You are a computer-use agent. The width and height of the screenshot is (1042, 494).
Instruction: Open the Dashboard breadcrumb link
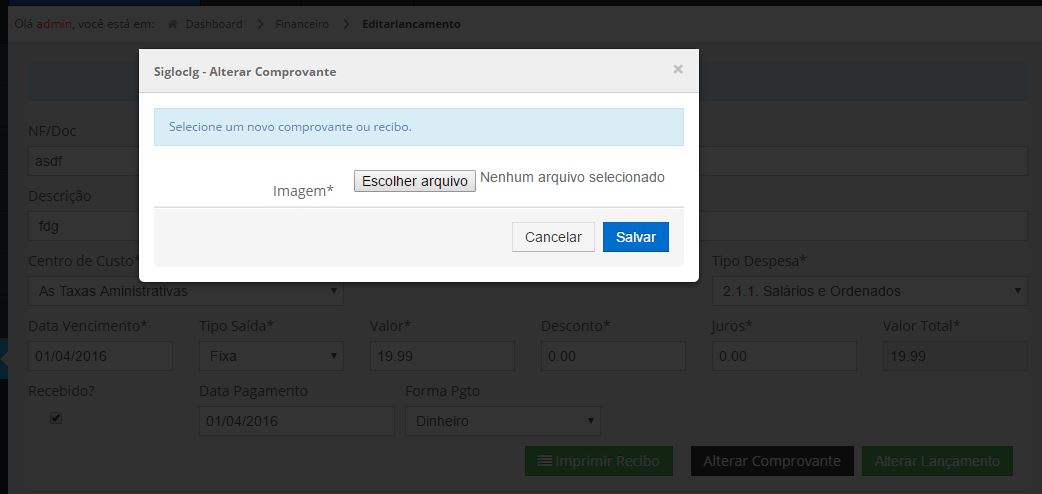[x=213, y=25]
